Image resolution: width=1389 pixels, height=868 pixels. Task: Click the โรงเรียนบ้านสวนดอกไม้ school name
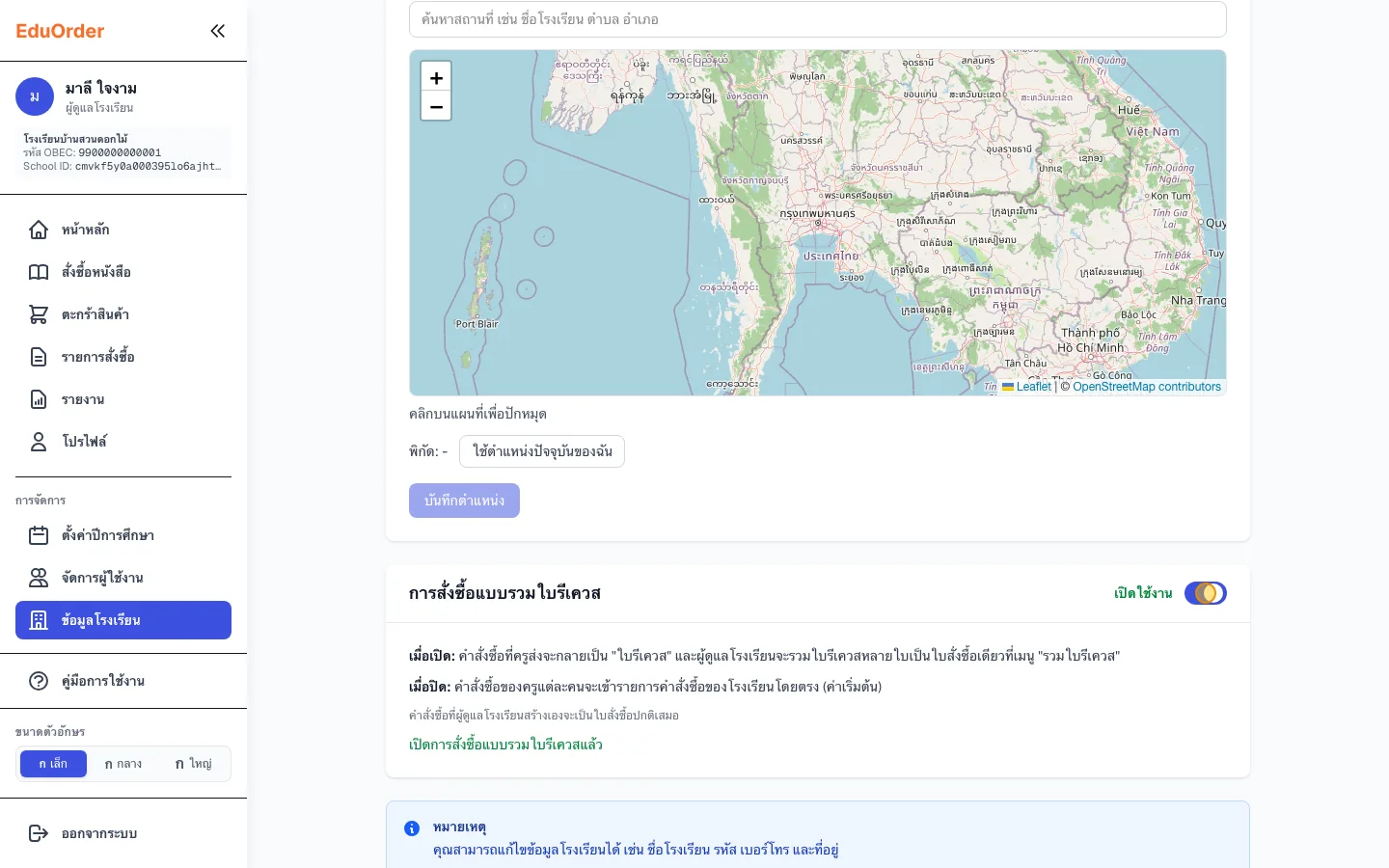click(x=75, y=139)
